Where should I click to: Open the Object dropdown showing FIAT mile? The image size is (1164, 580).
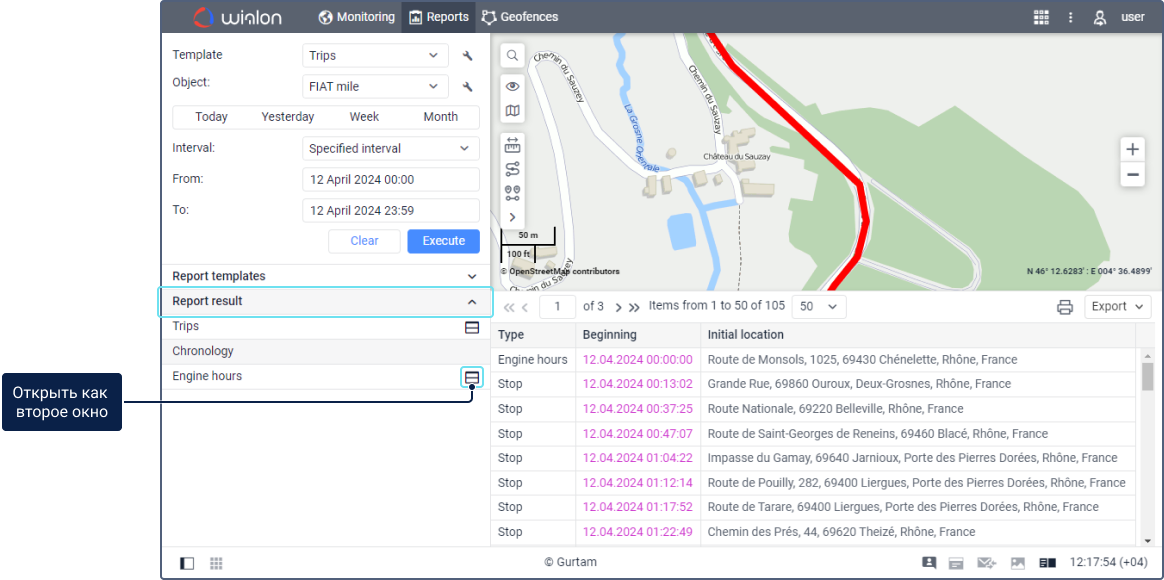click(375, 87)
